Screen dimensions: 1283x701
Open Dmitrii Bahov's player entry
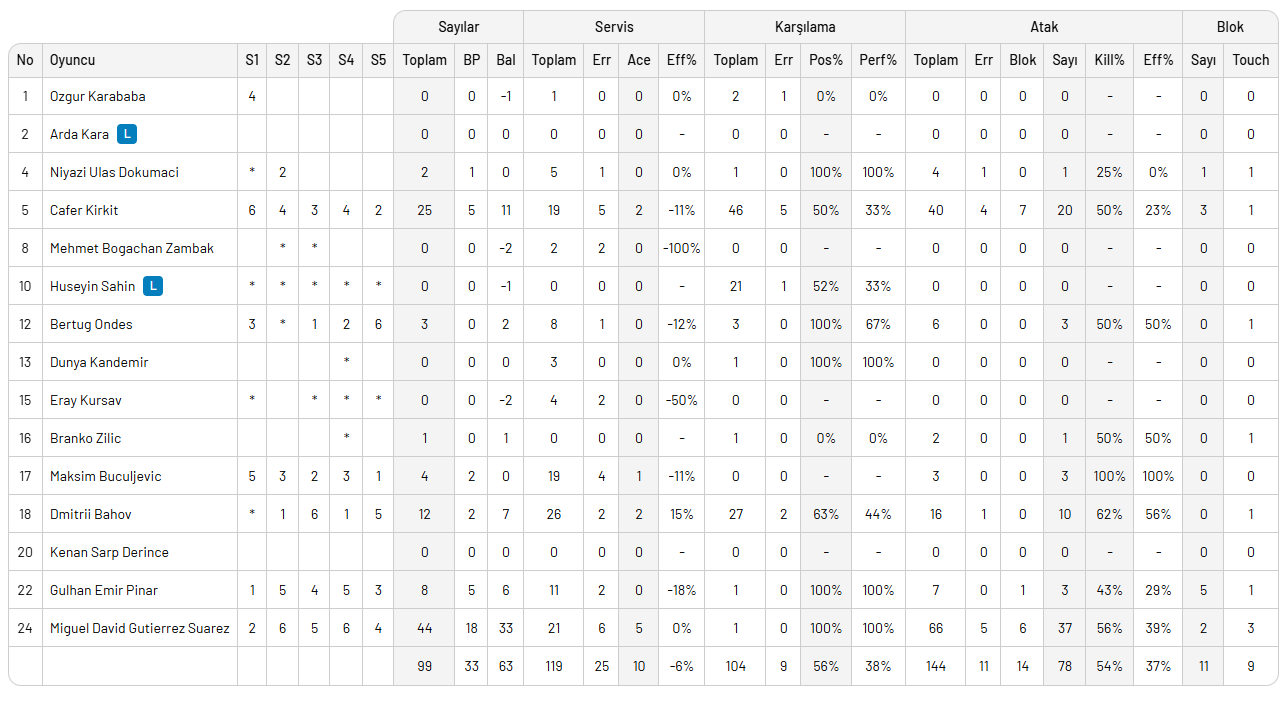click(91, 514)
